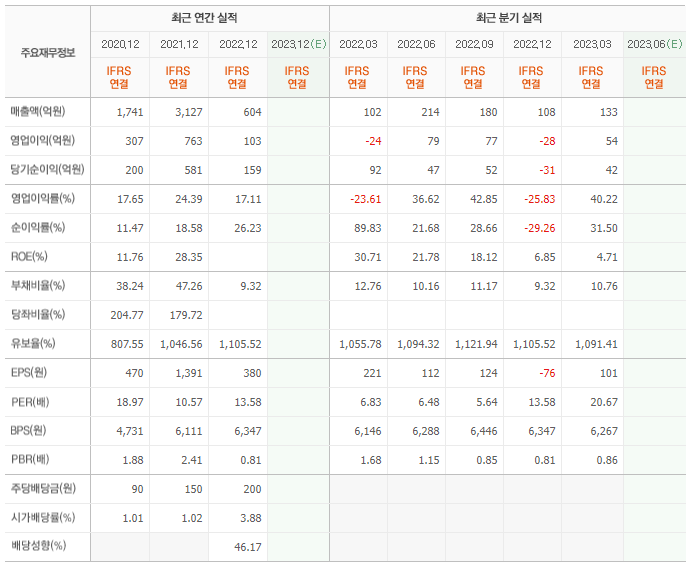Click the 주당배당금(원) row label
Screen dimensions: 693x565
tap(43, 489)
